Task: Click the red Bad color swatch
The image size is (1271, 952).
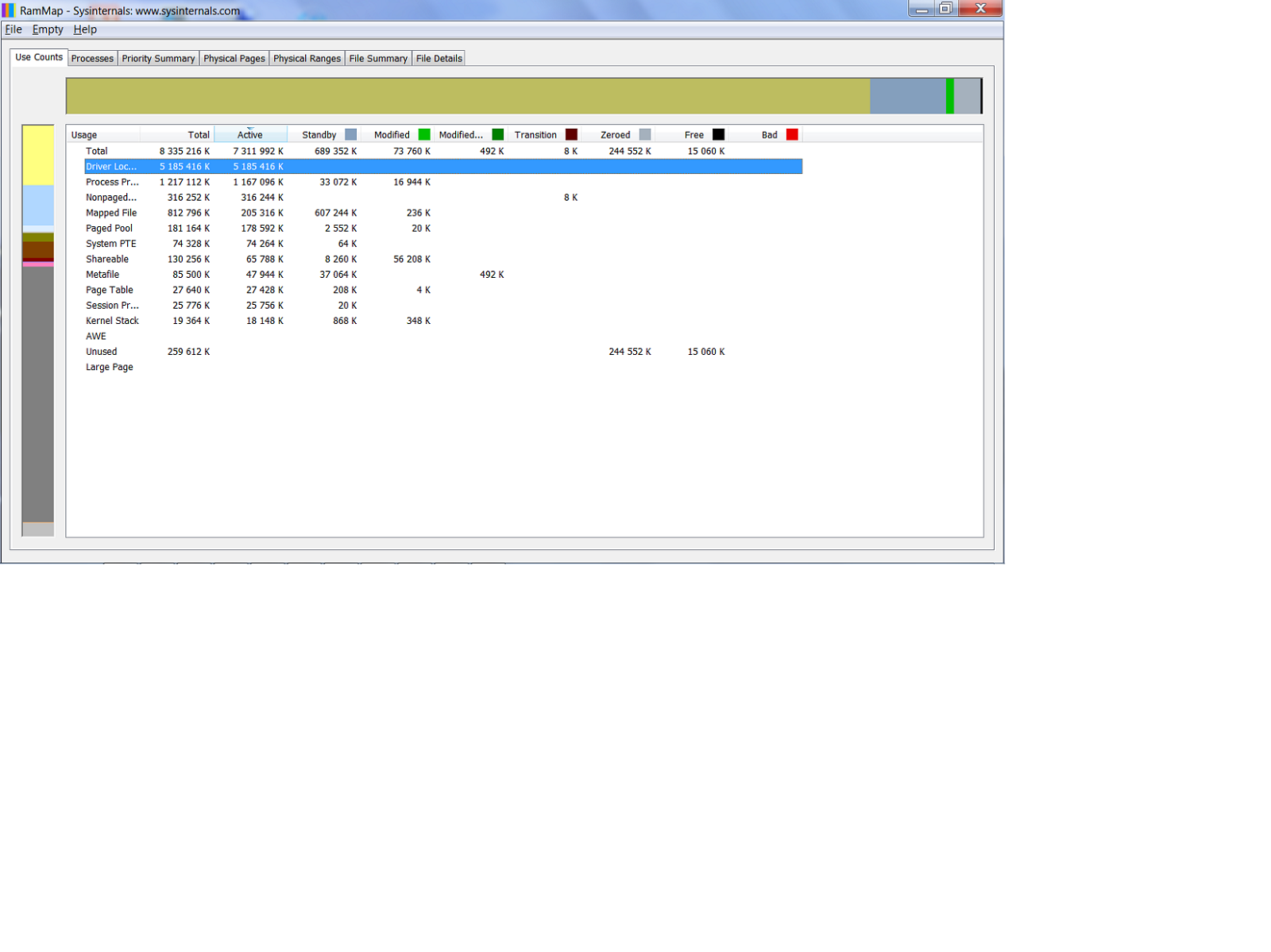Action: coord(792,135)
